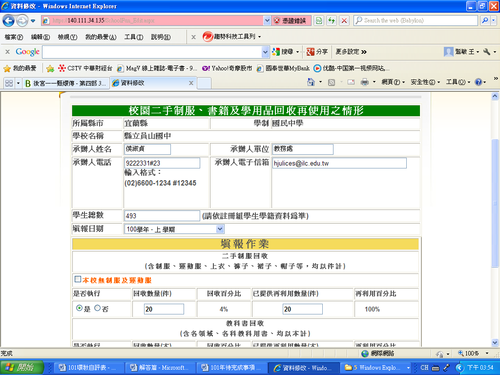Click the compatibility view page icon
Screen dimensions: 500x375
[319, 21]
